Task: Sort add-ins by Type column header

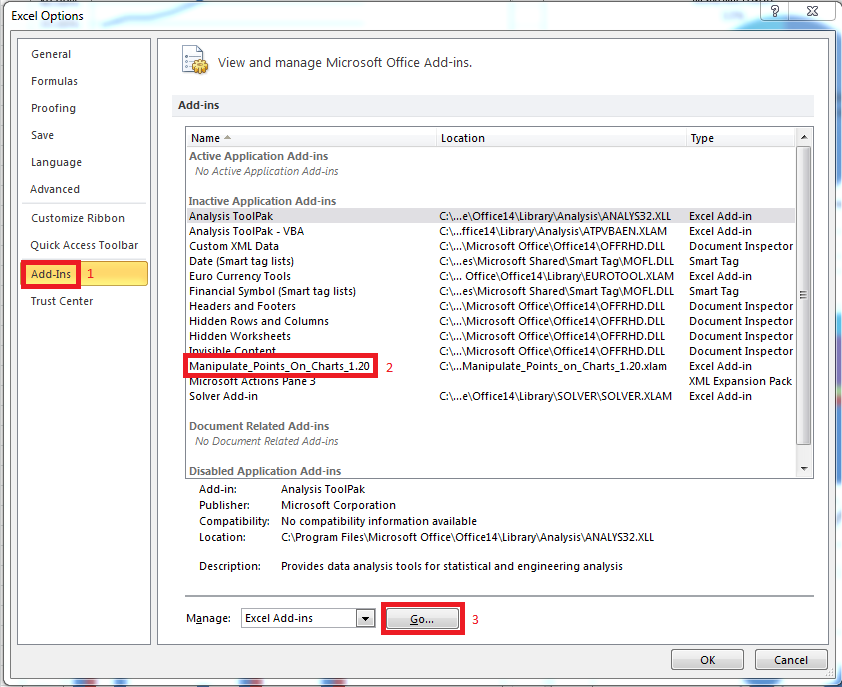Action: click(x=741, y=138)
